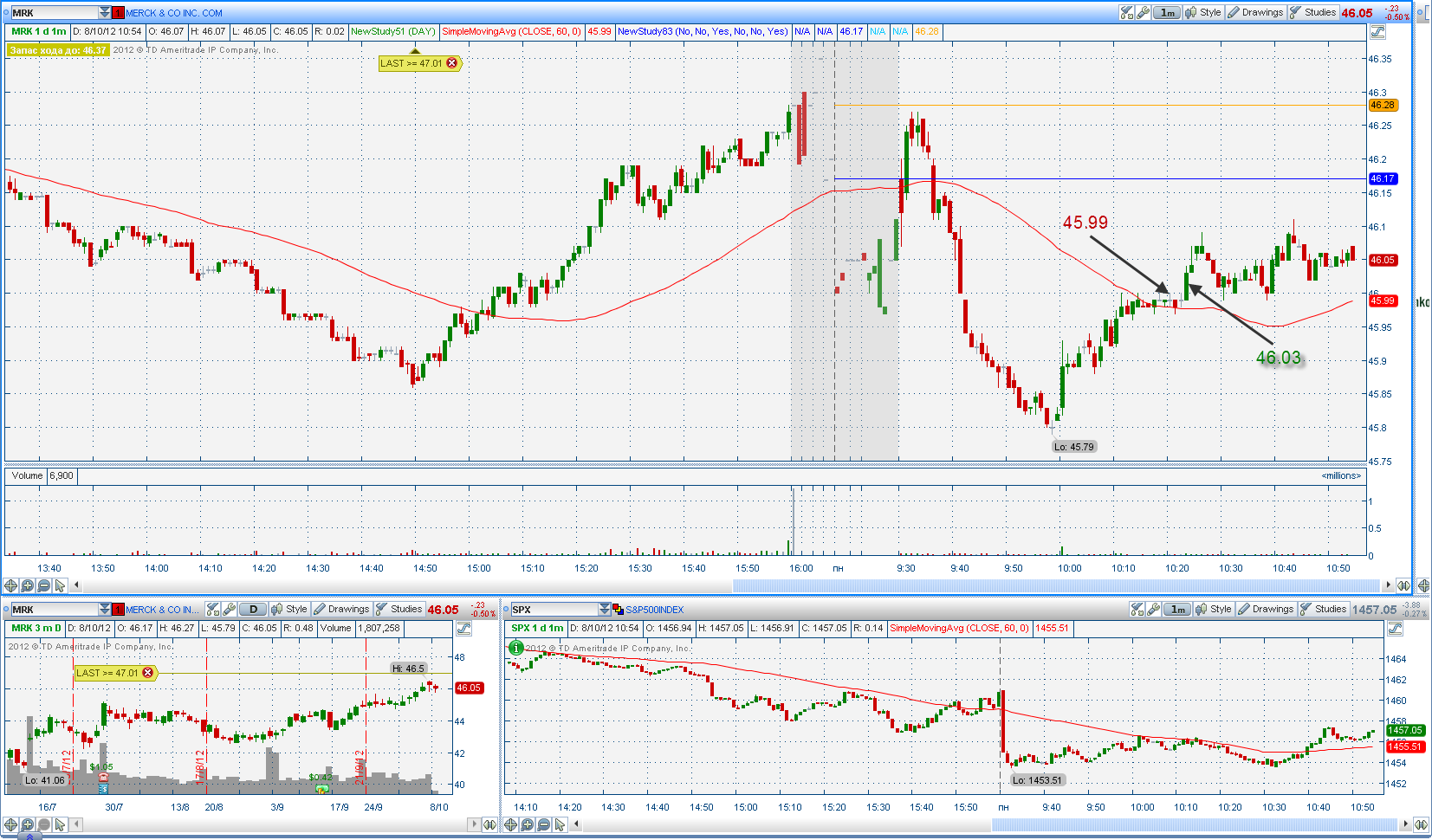Click red news alert icon beside MERCK

coord(119,13)
